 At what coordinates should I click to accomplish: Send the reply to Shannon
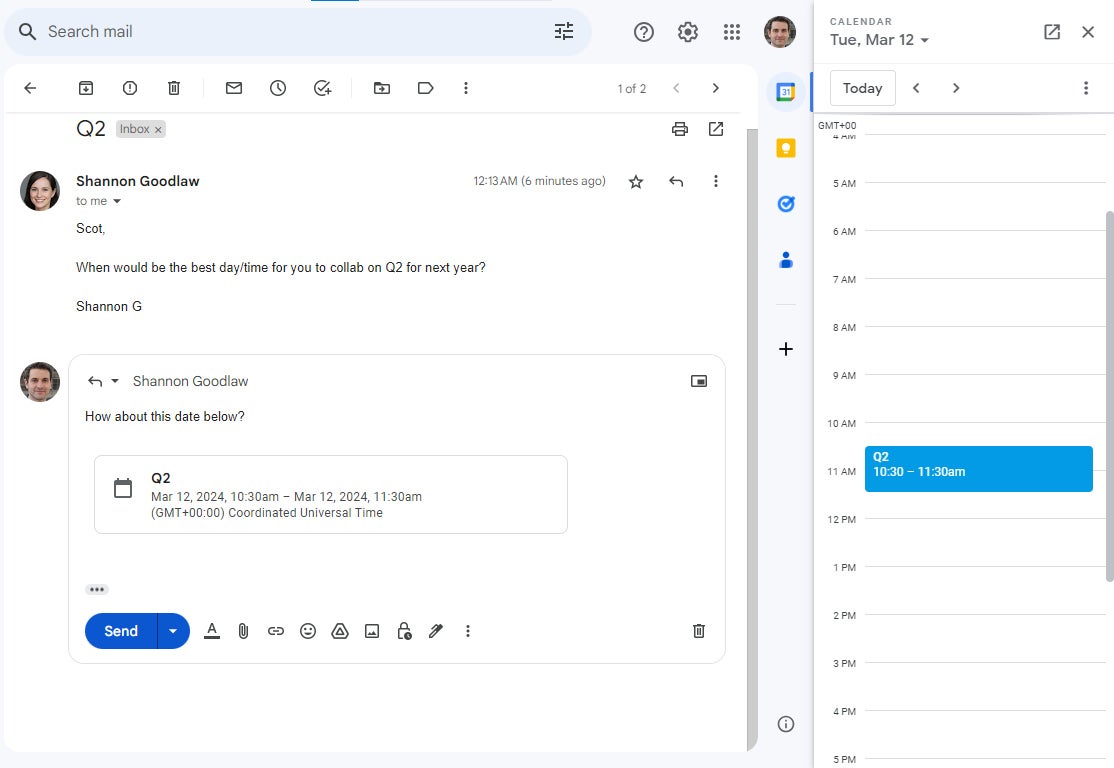(121, 631)
